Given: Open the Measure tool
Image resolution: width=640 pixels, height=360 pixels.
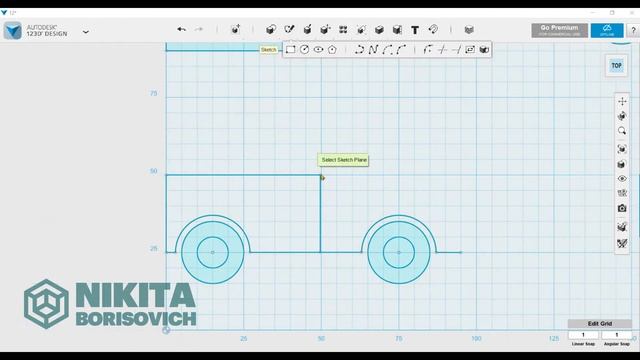Looking at the screenshot, I should 397,29.
